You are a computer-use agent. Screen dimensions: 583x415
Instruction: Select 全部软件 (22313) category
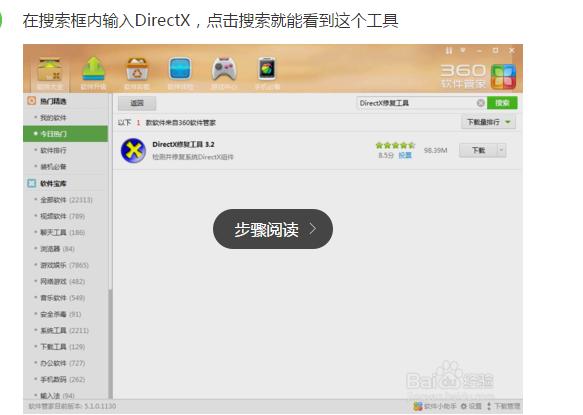click(x=66, y=200)
